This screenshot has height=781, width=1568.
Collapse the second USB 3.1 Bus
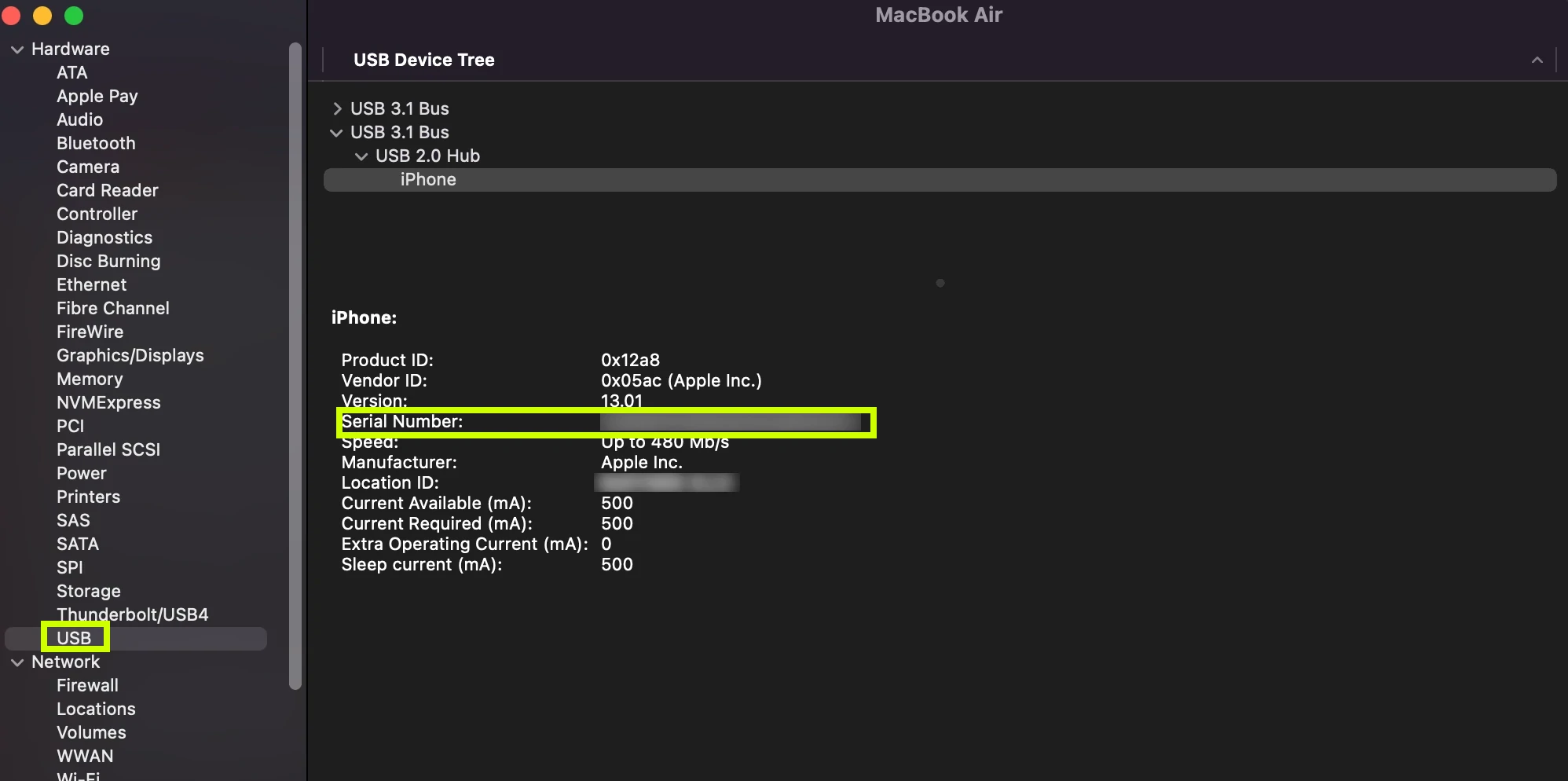[336, 133]
